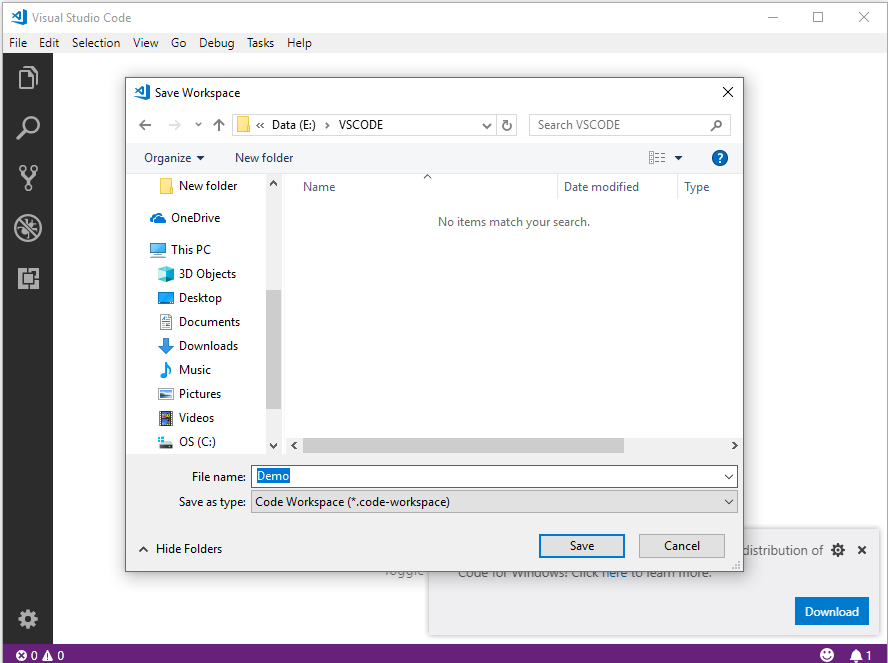
Task: Open the Extensions view in activity bar
Action: pos(28,278)
